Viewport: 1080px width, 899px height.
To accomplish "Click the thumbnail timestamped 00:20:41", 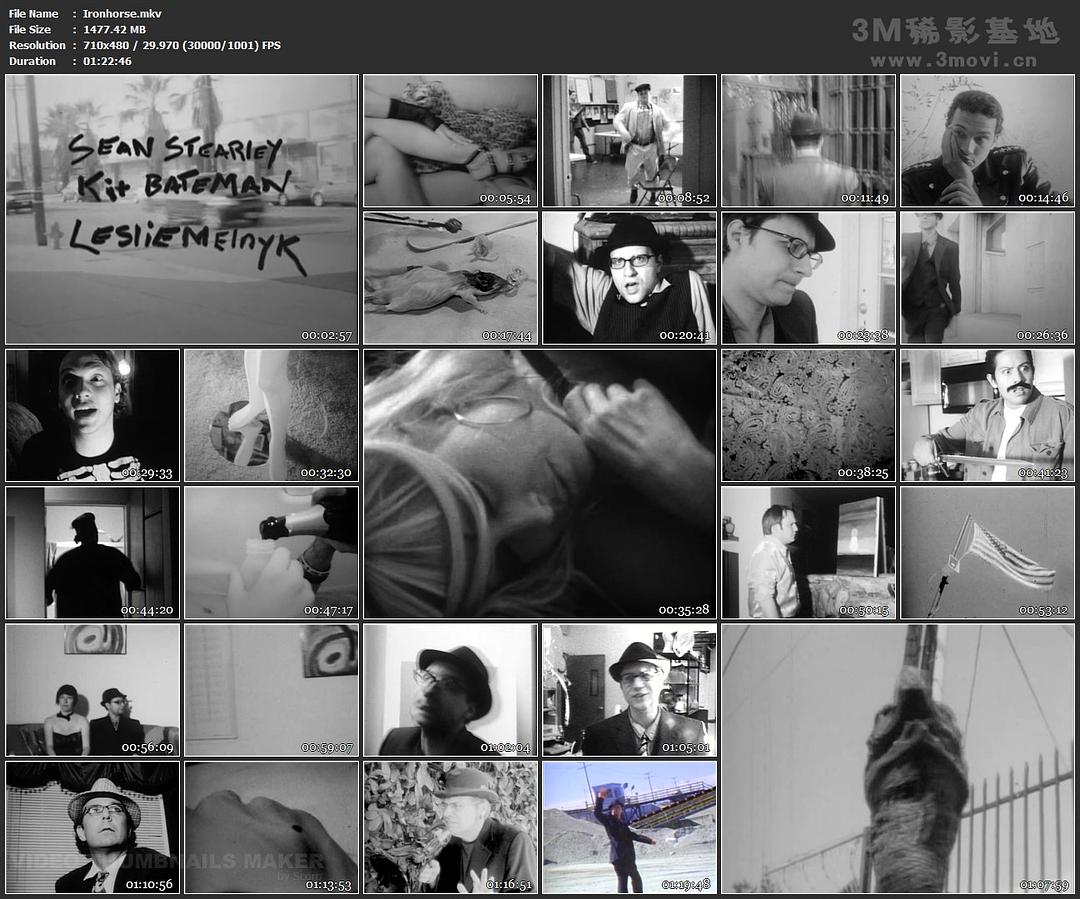I will [x=629, y=277].
